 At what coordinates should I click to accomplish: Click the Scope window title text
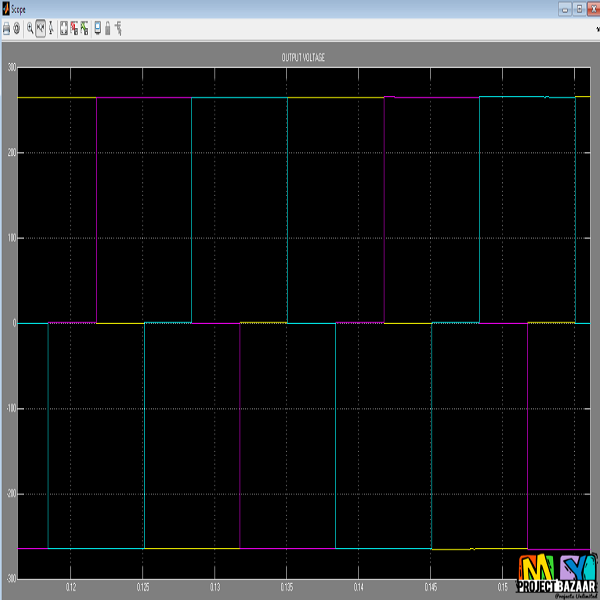coord(22,8)
